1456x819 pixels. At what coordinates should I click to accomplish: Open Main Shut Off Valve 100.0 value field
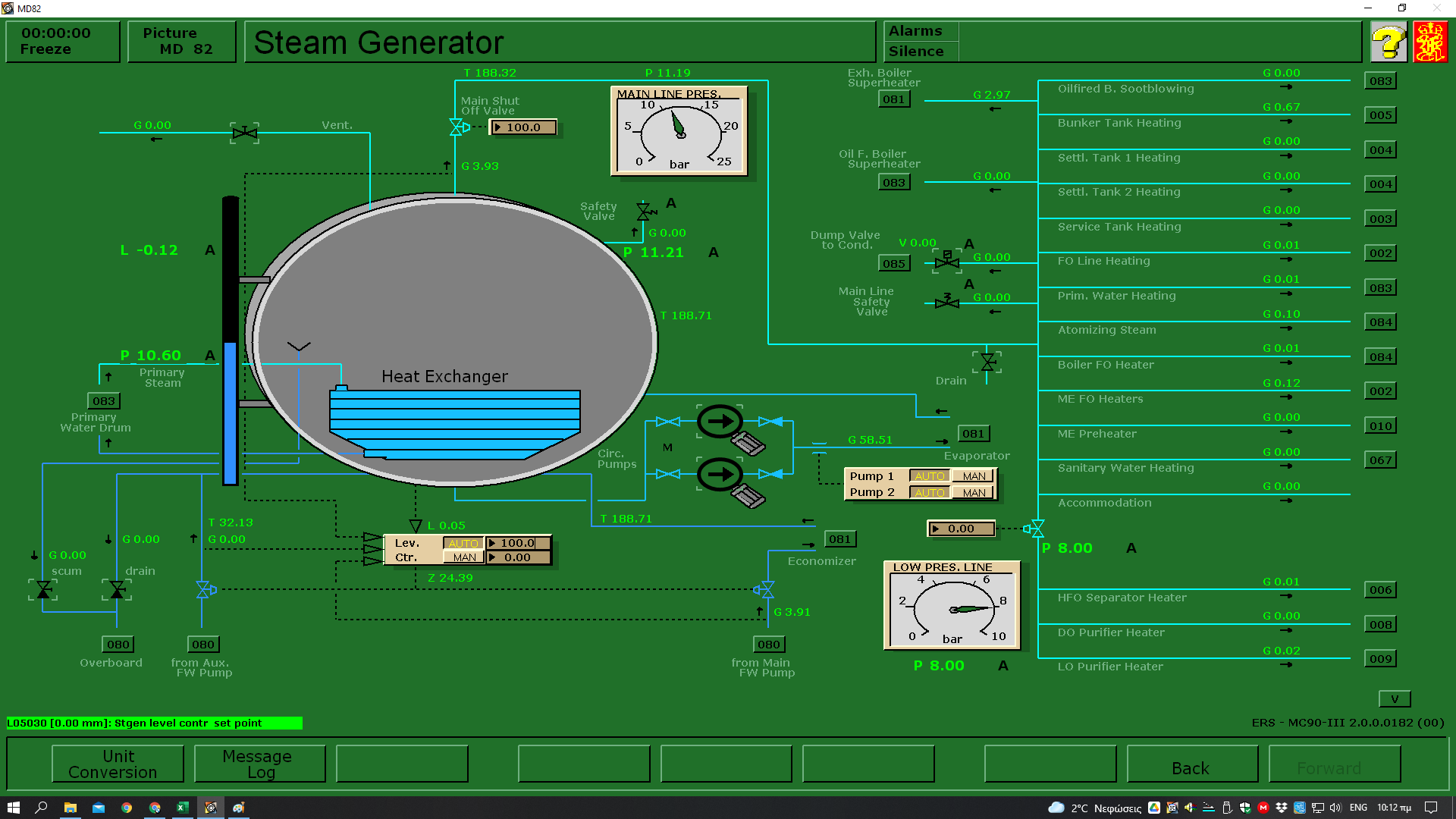(524, 127)
